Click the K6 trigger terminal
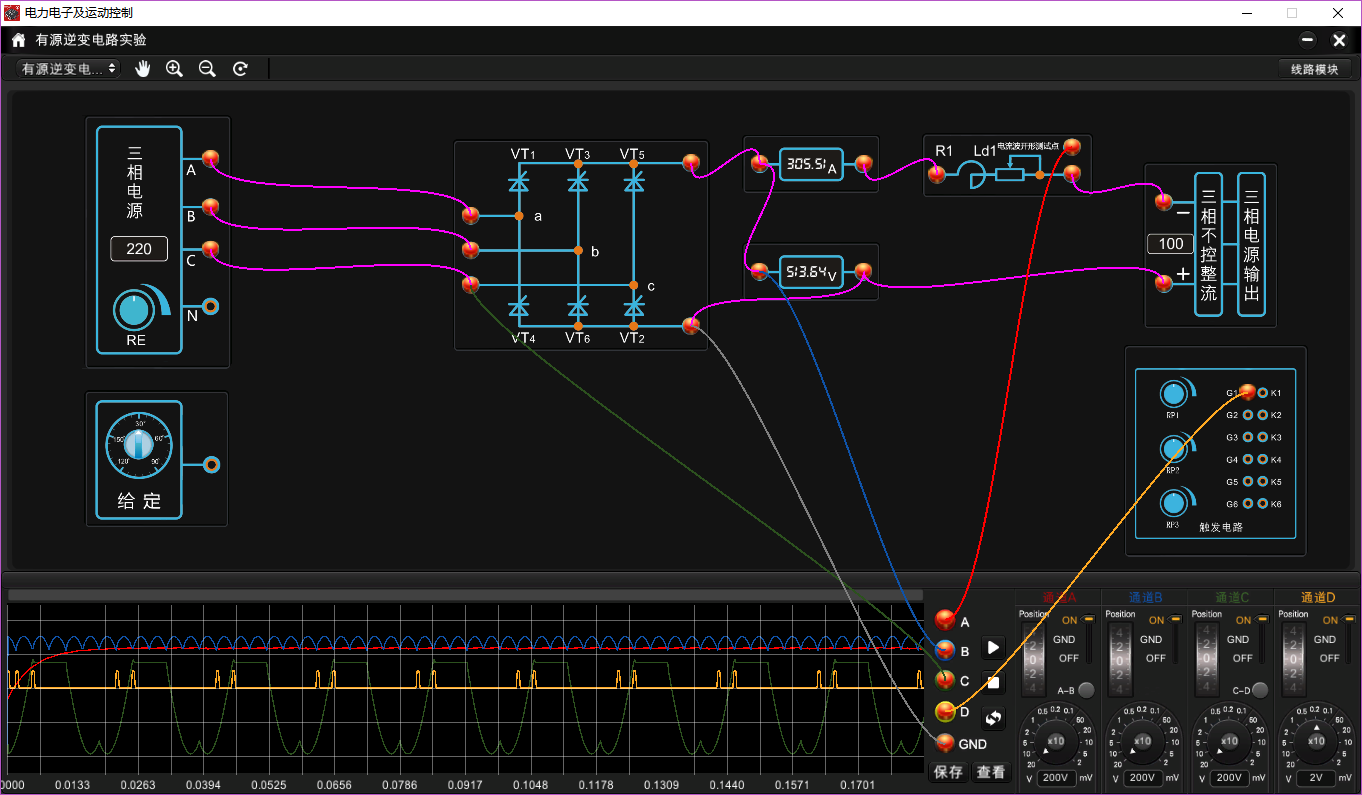 coord(1263,504)
